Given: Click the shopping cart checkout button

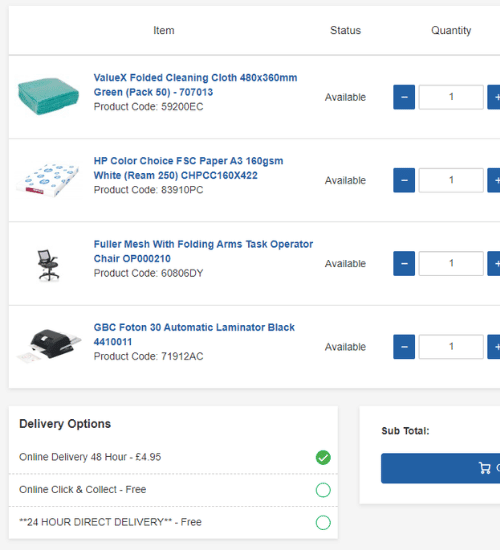Looking at the screenshot, I should (x=440, y=468).
